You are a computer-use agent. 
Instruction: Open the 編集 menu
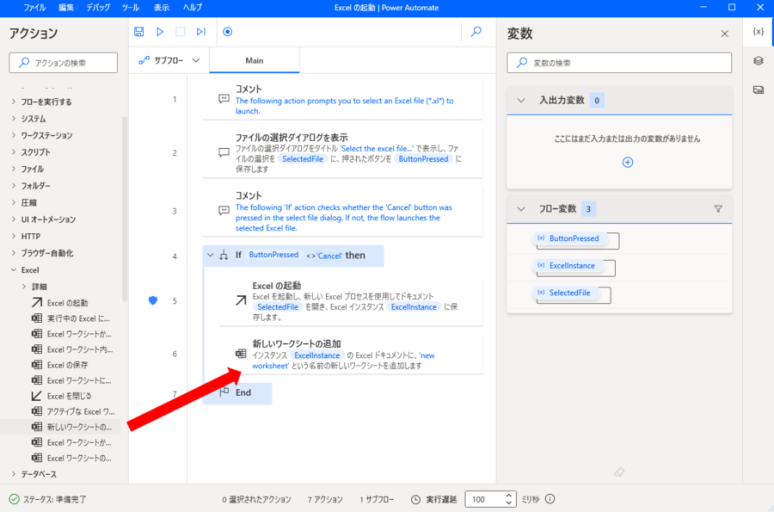(66, 7)
